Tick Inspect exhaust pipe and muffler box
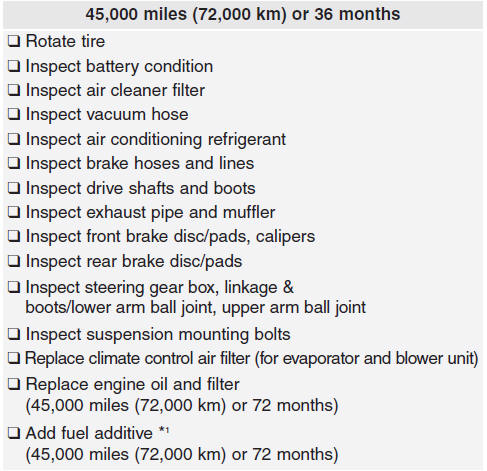Image resolution: width=487 pixels, height=471 pixels. click(x=14, y=213)
